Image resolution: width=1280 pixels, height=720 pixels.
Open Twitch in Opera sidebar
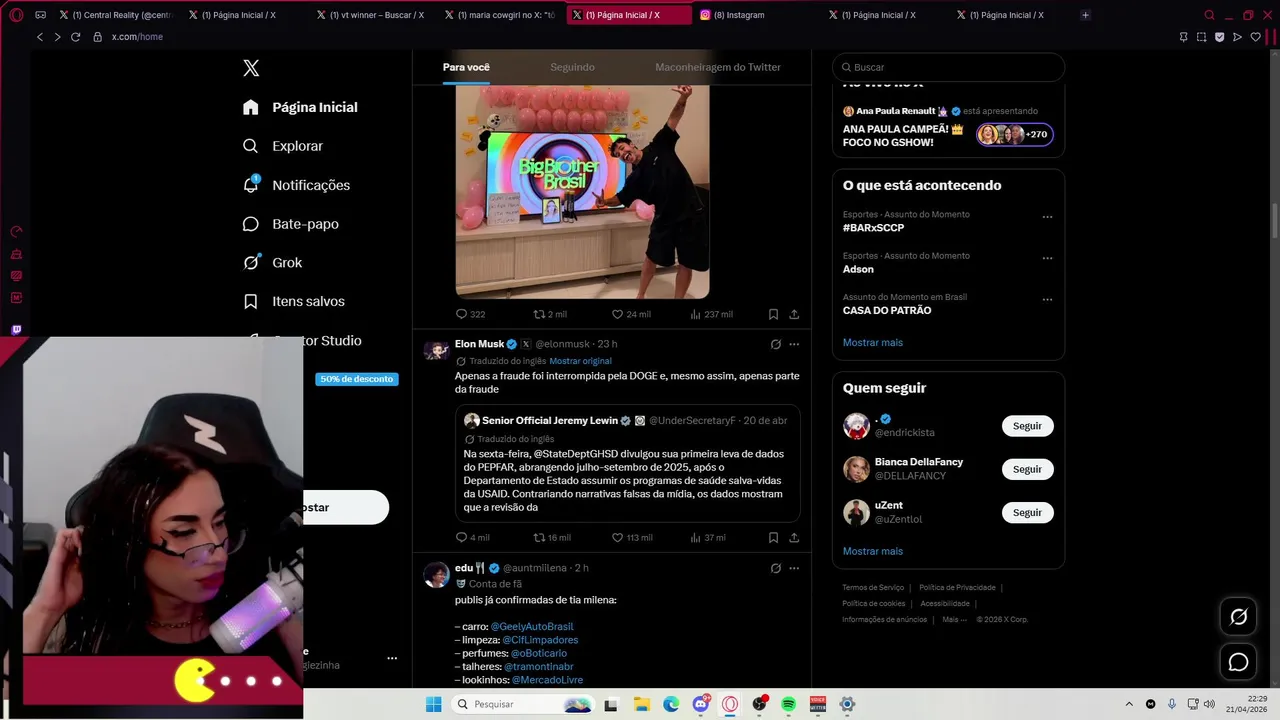pyautogui.click(x=16, y=329)
